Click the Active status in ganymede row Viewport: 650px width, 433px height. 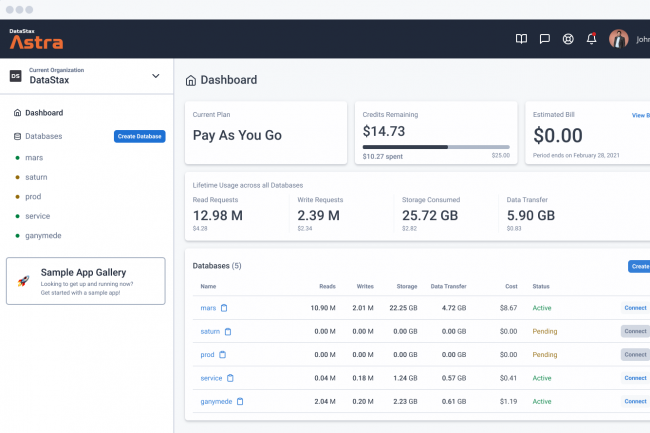[x=542, y=402]
